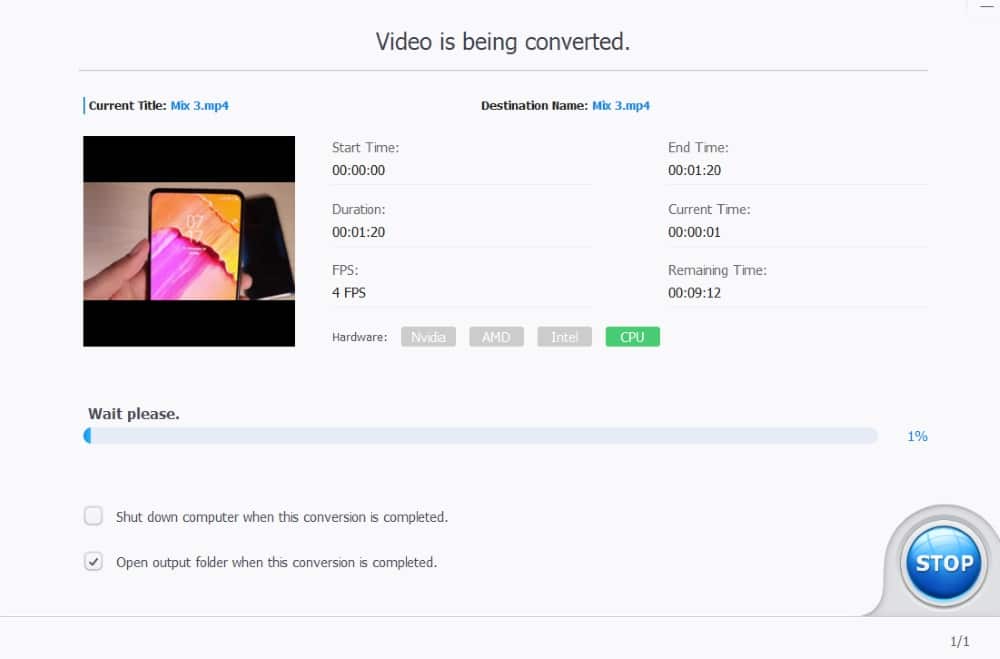Screen dimensions: 1000x659
Task: Click the Duration value under Duration label
Action: [358, 232]
